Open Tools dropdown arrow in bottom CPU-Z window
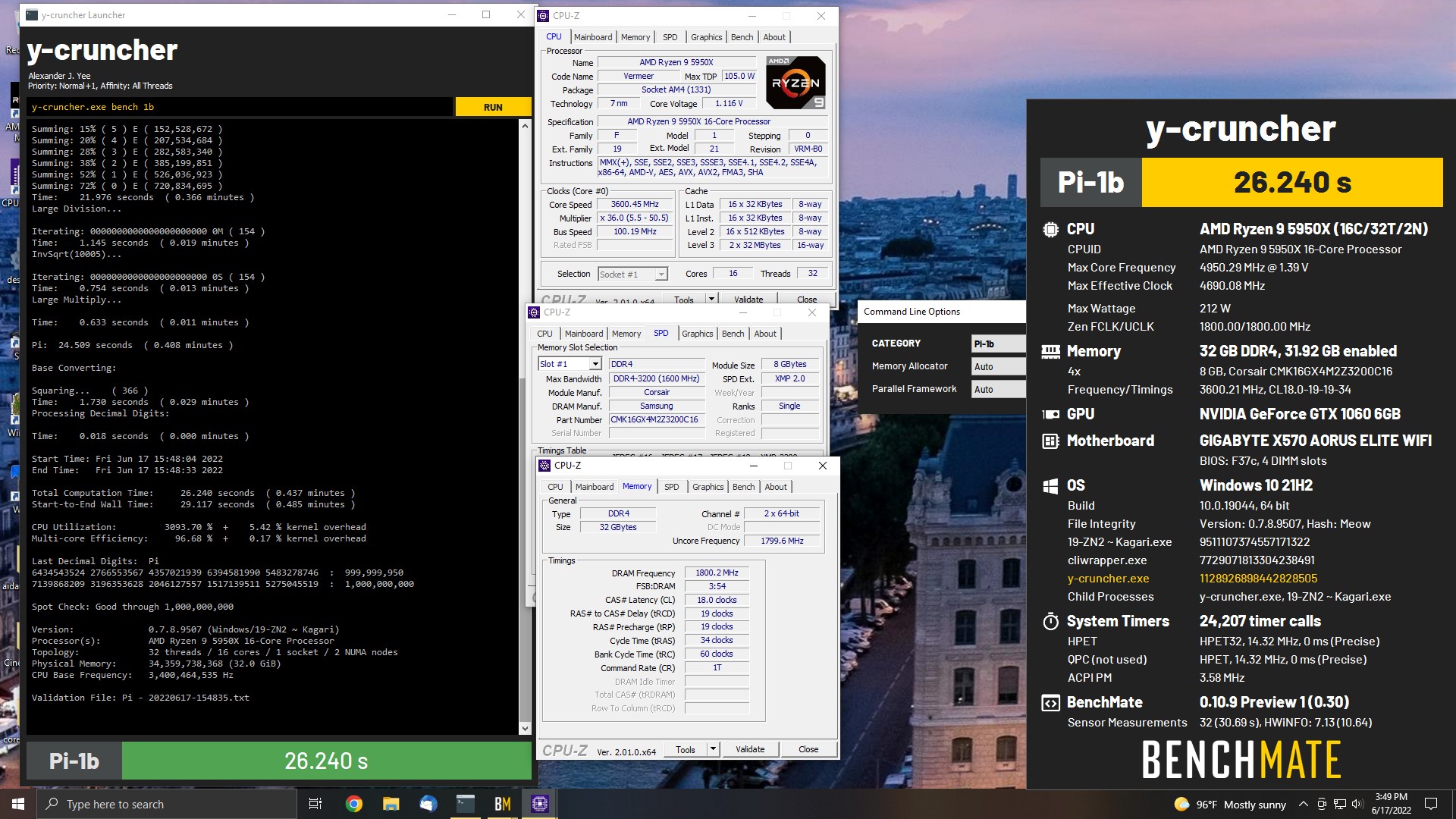Viewport: 1456px width, 819px height. coord(713,749)
